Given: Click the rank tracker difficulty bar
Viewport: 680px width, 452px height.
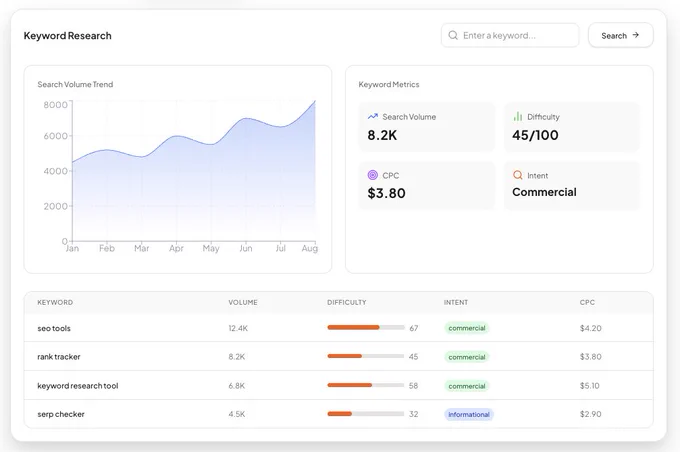Looking at the screenshot, I should tap(366, 356).
